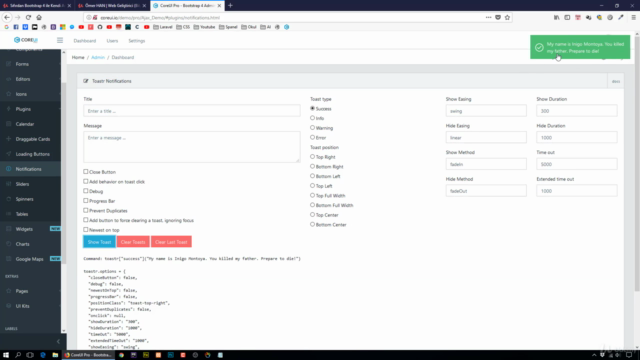
Task: Click the Show Toast button
Action: point(99,242)
